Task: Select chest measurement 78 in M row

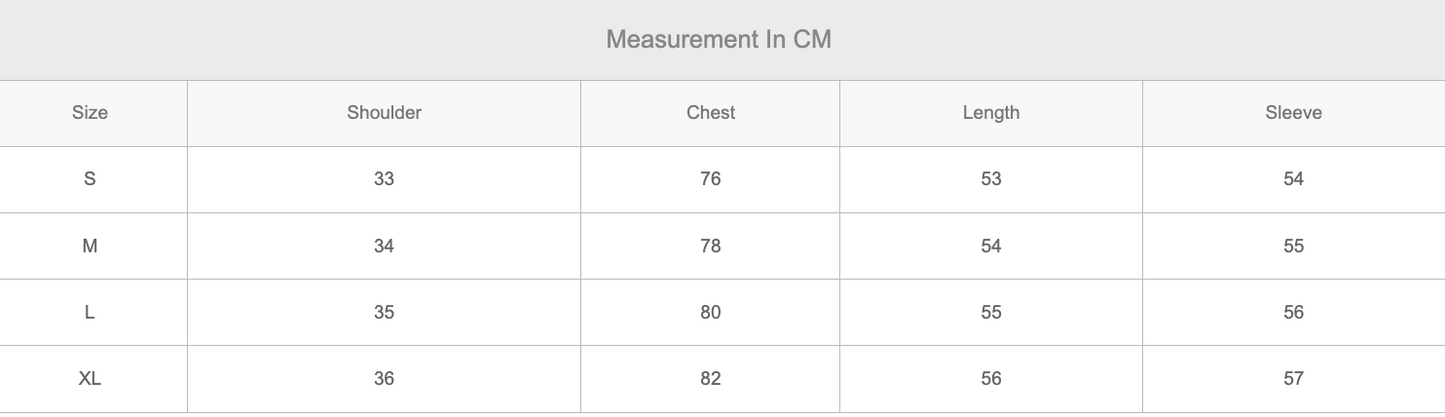Action: tap(710, 246)
